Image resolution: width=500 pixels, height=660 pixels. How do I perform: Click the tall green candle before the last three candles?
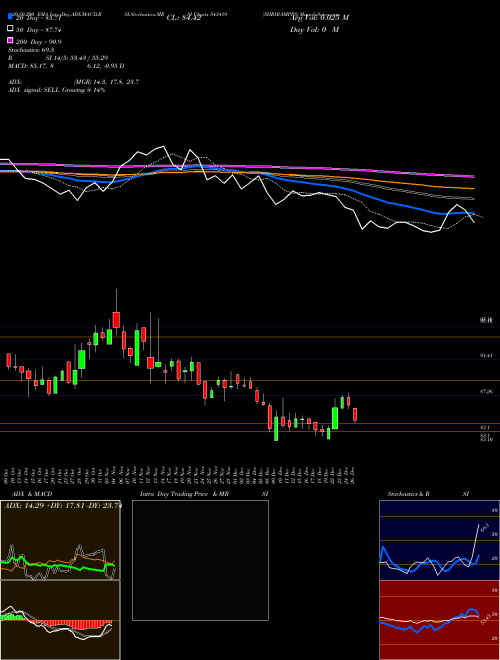click(x=335, y=418)
